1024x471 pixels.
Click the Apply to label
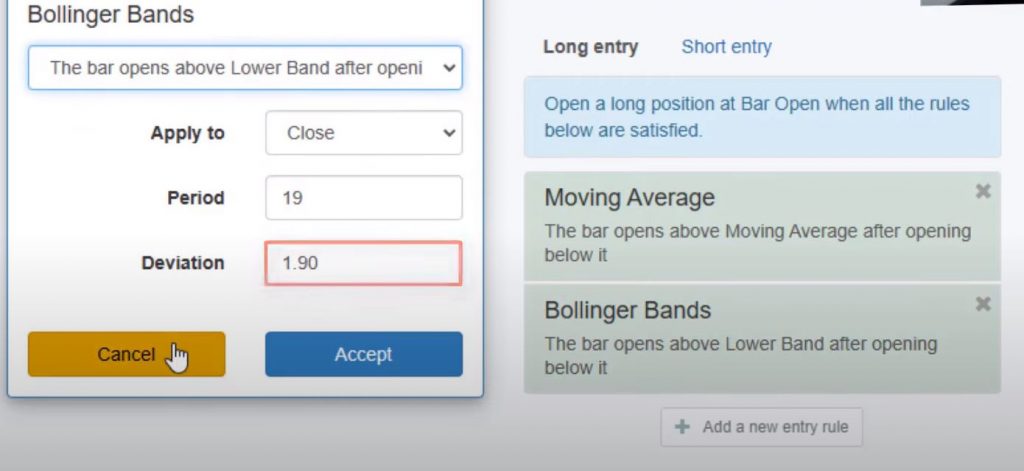coord(187,133)
